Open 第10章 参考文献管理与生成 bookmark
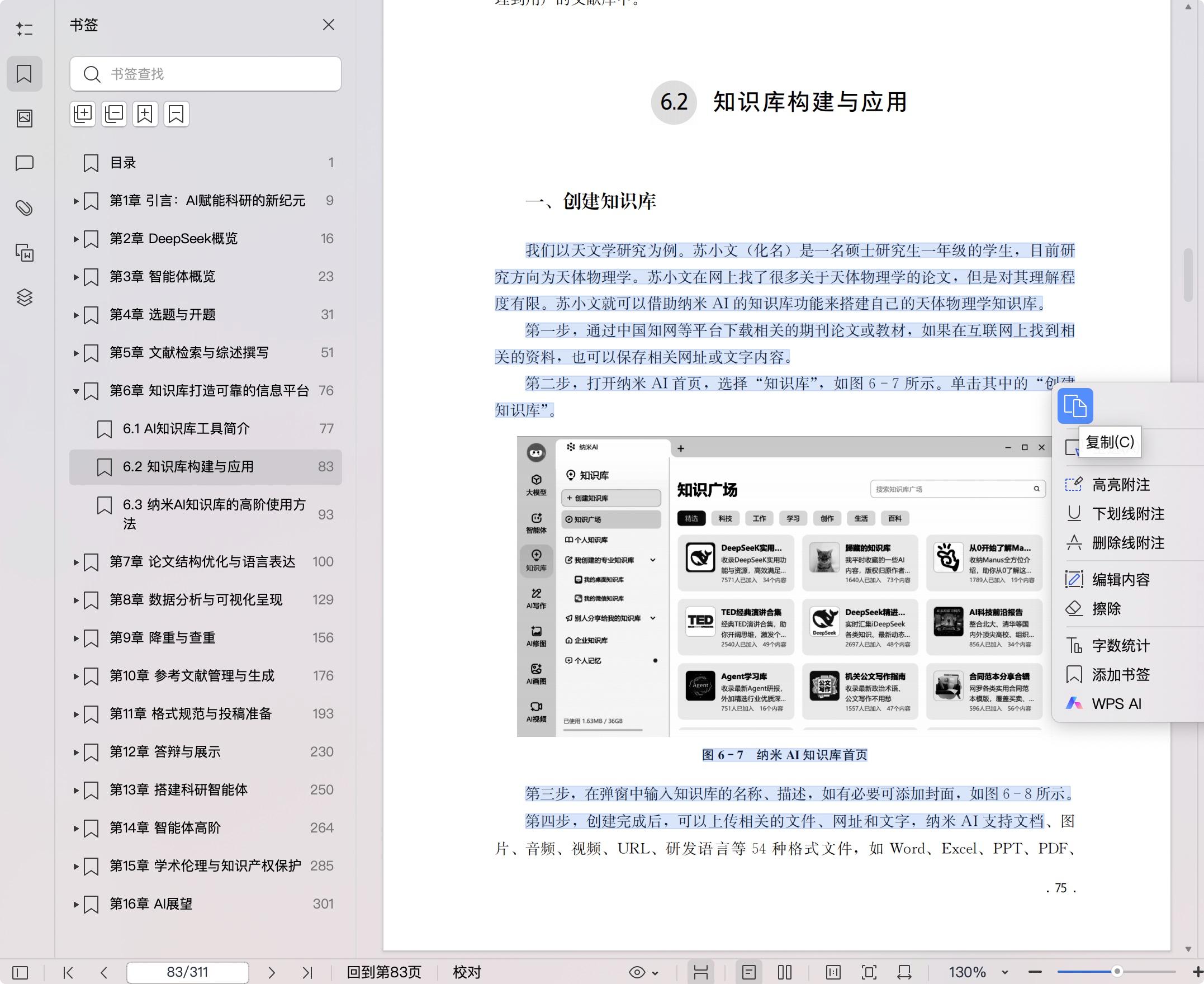 click(206, 675)
